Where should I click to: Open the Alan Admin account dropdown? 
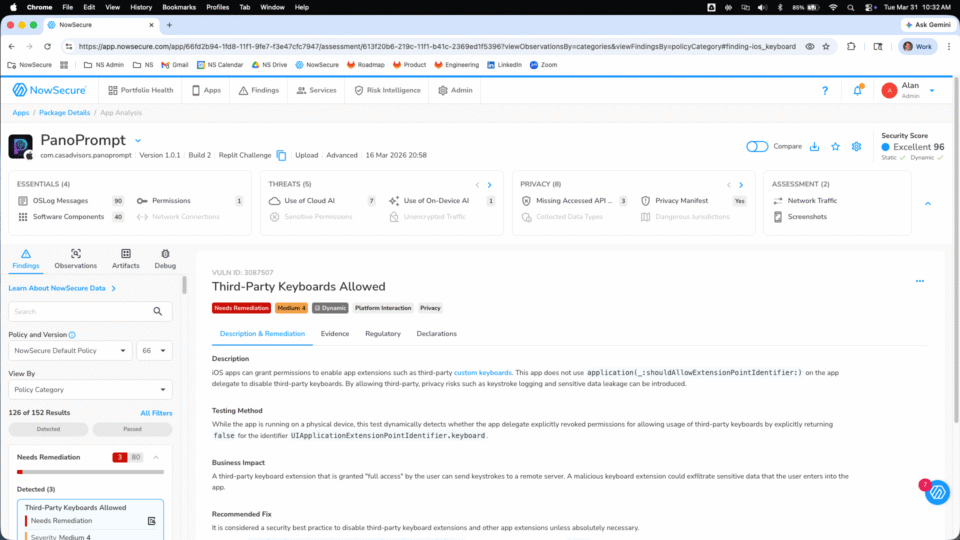(x=932, y=91)
